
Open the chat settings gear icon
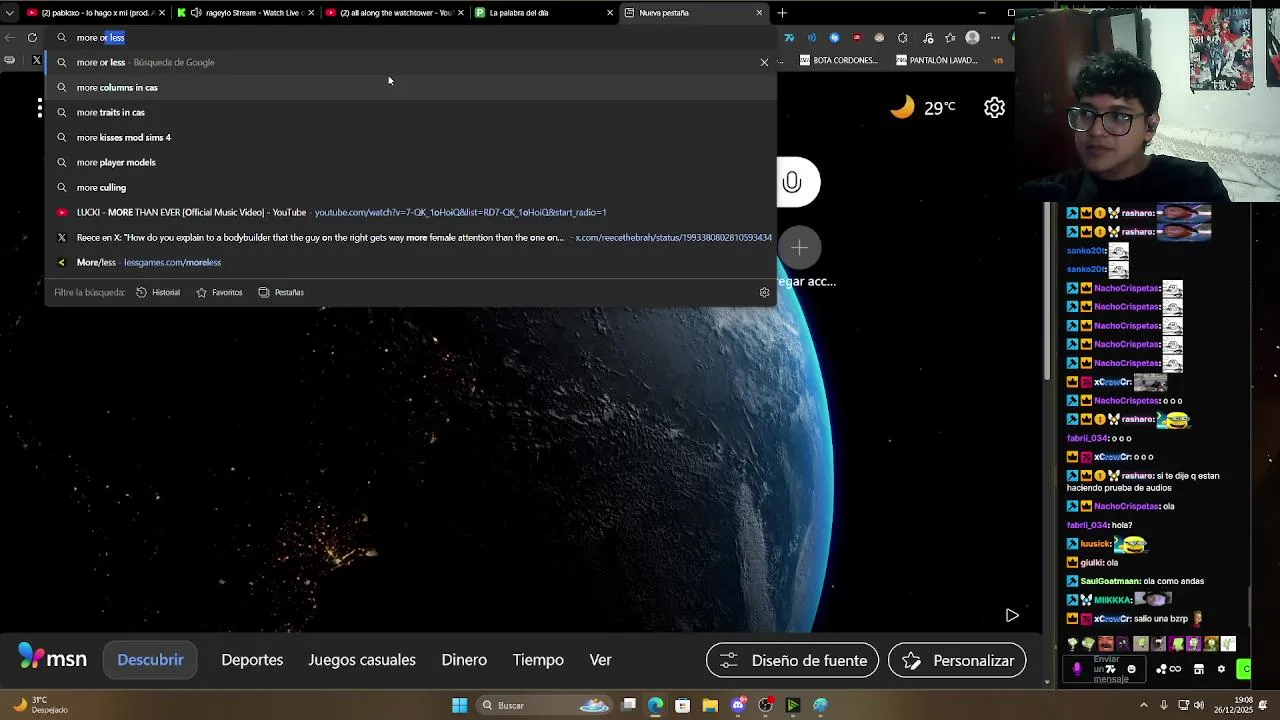(x=1221, y=669)
